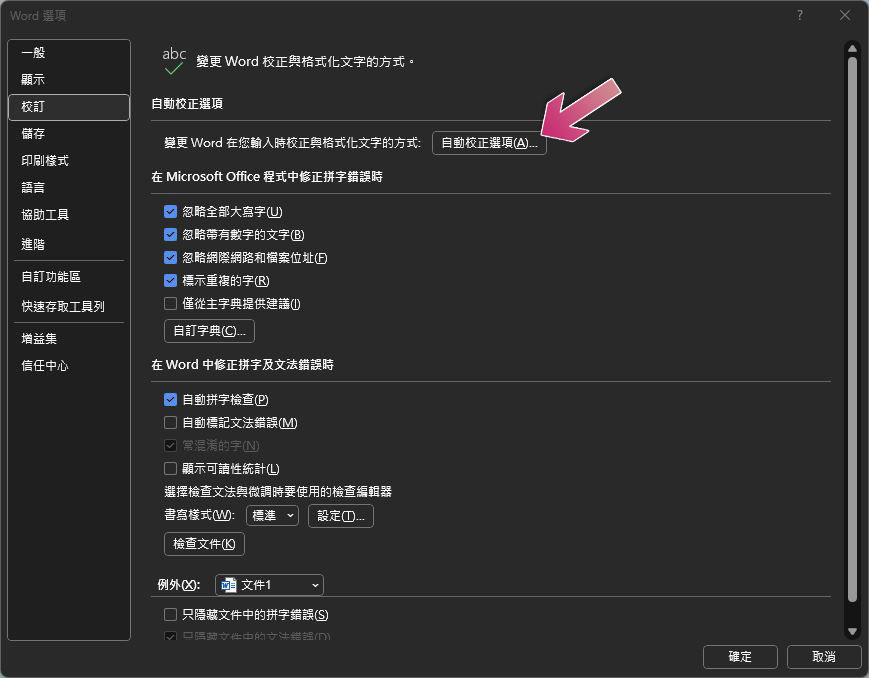
Task: Enable 僅從主字典提供建議 checkbox
Action: 171,304
